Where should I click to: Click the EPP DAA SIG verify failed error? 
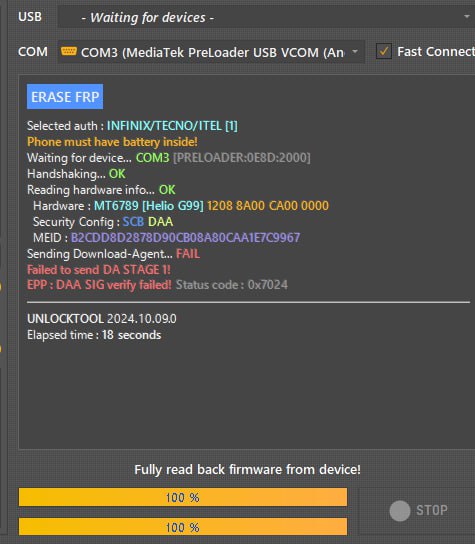[x=99, y=285]
